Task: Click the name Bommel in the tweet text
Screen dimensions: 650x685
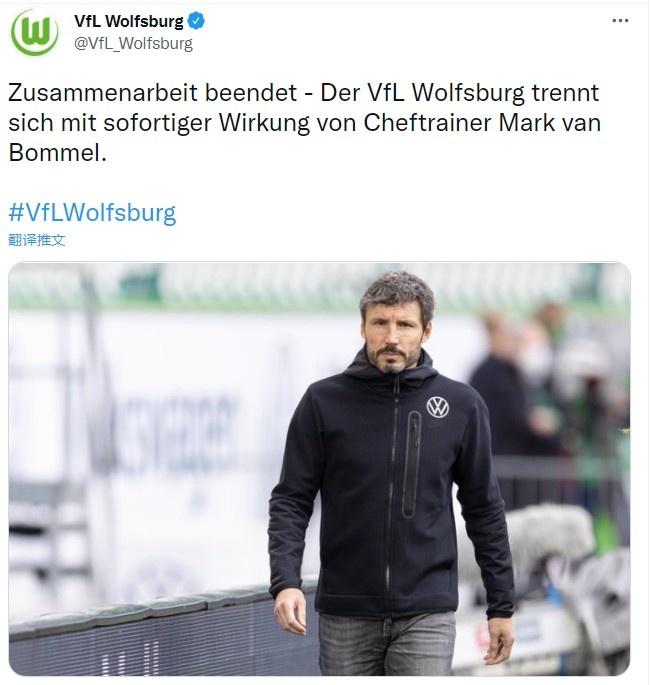Action: tap(57, 153)
